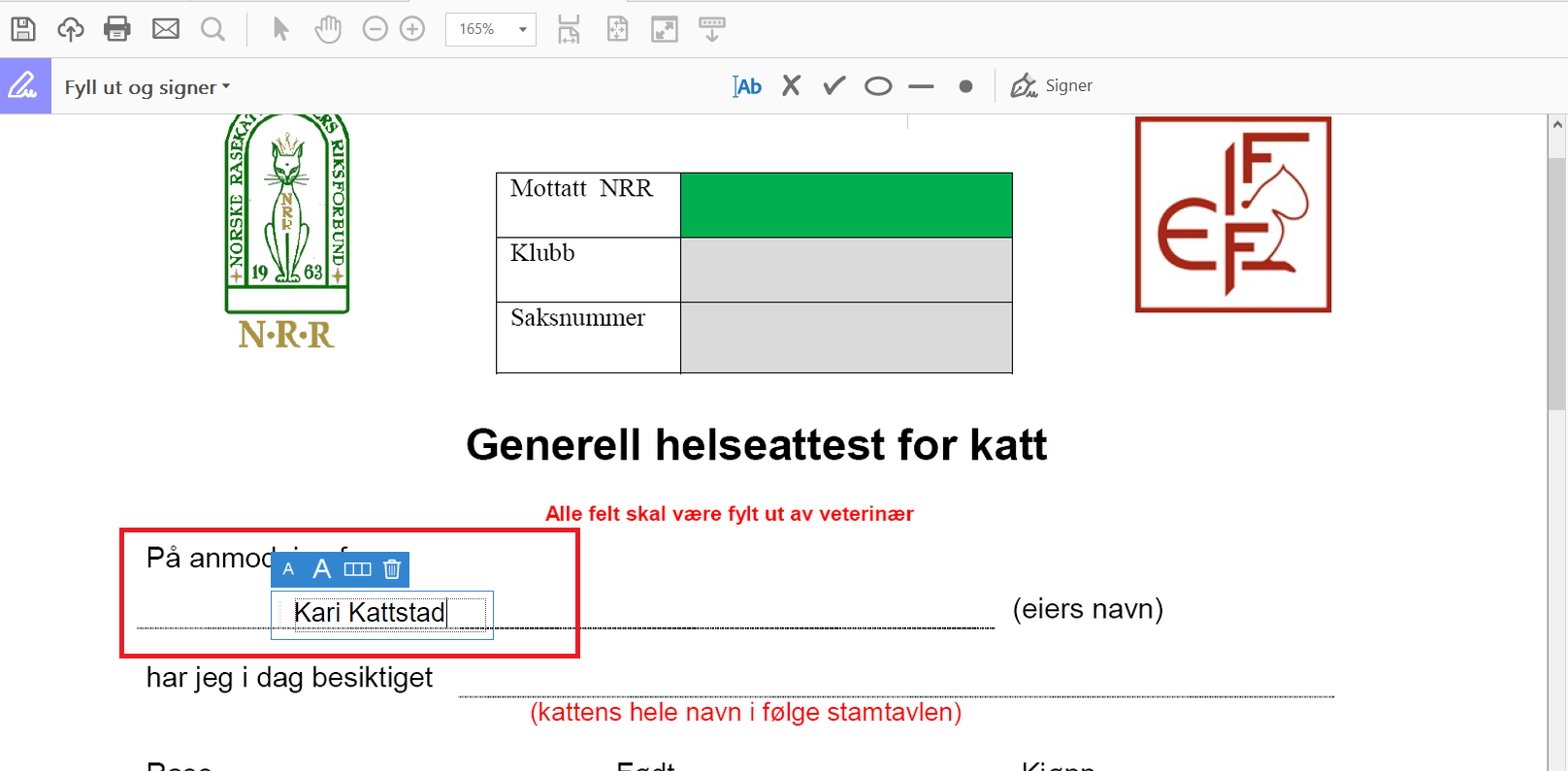Select the checkmark tool
The height and width of the screenshot is (771, 1568).
(x=834, y=86)
